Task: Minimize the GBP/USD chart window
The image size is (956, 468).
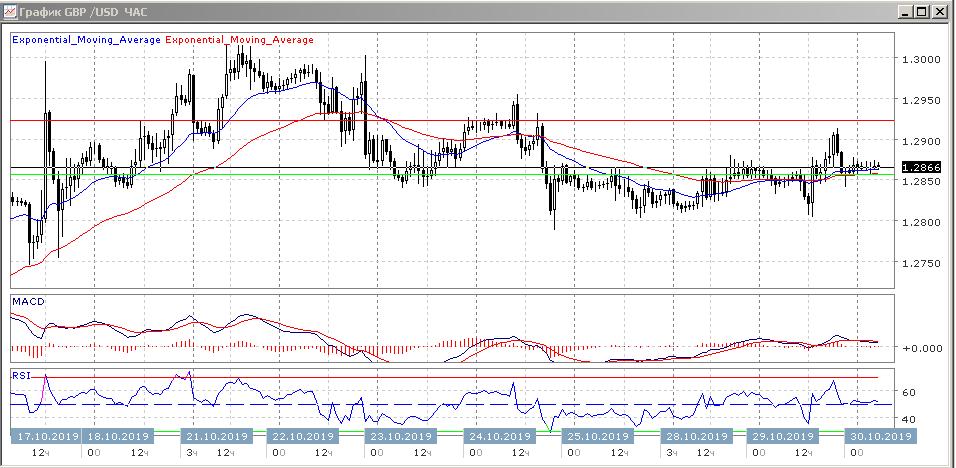Action: (x=904, y=12)
